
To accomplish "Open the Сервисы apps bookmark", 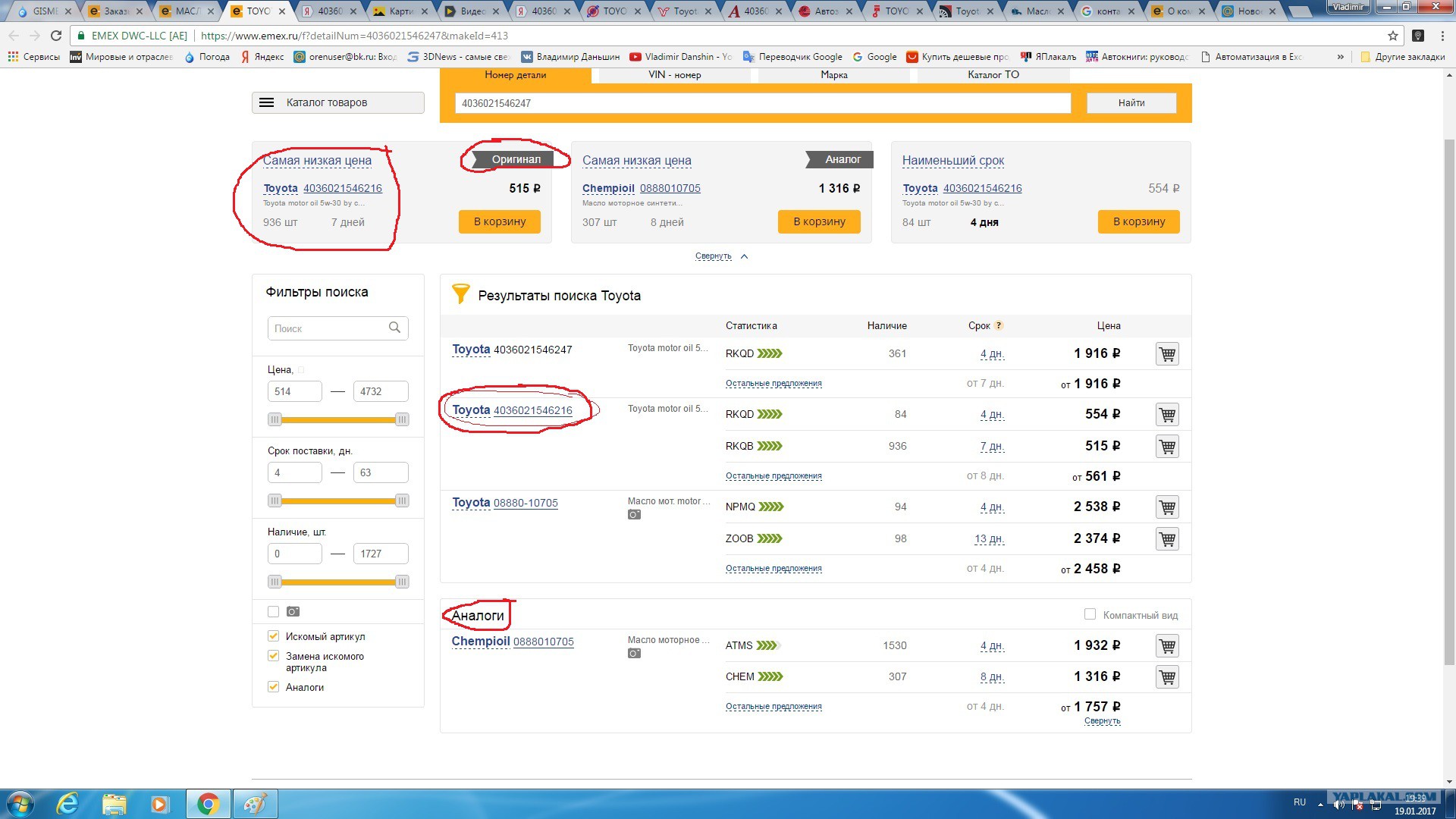I will point(33,57).
